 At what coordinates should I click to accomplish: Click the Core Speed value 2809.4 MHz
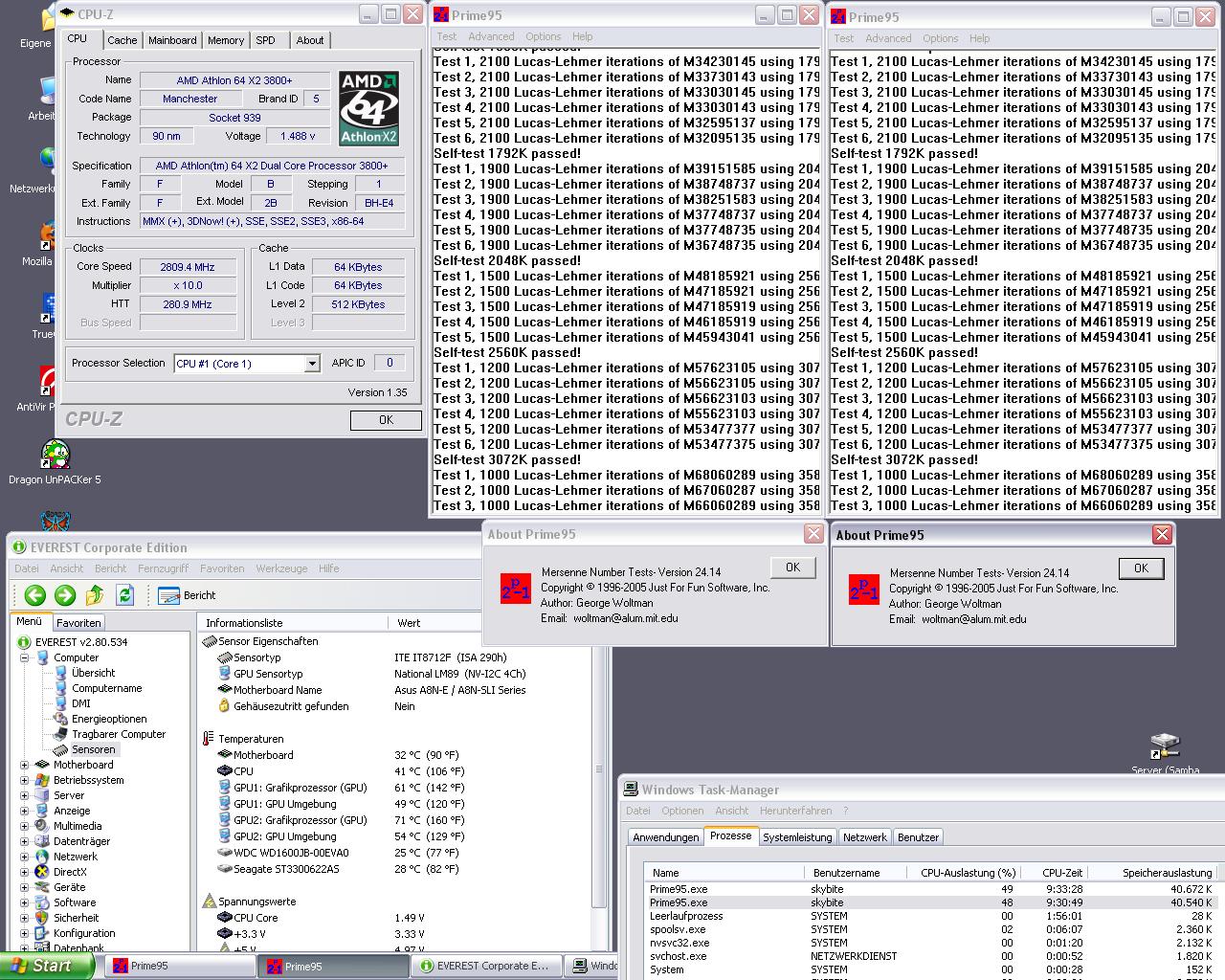pos(188,267)
